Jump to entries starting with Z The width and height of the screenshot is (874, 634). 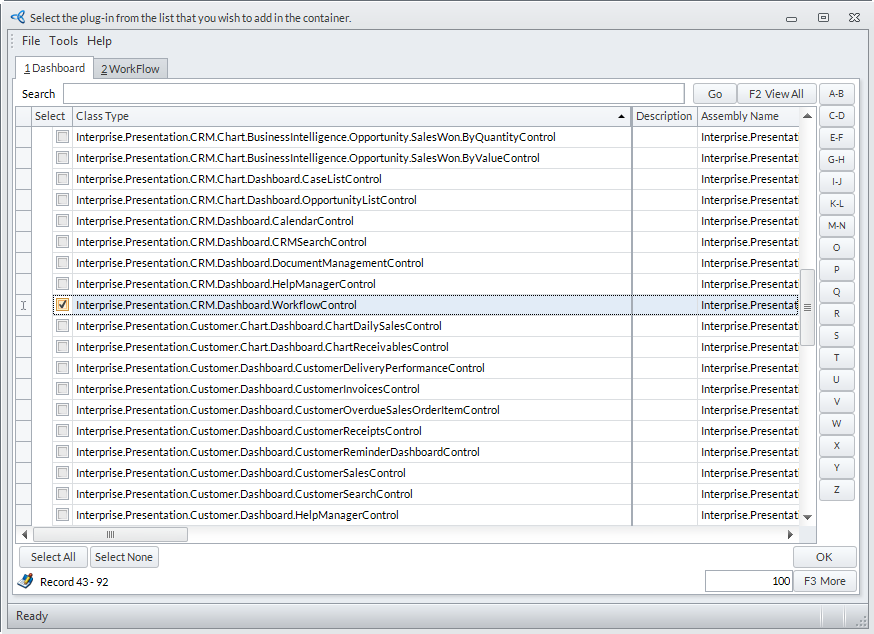836,490
